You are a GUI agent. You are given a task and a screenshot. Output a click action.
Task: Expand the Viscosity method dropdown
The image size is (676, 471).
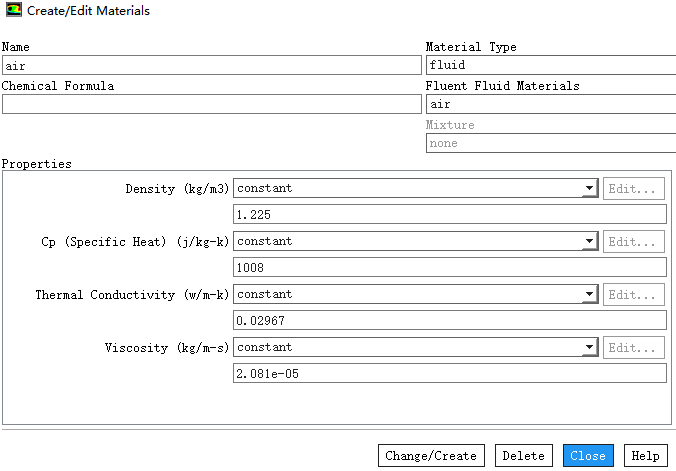tap(588, 347)
